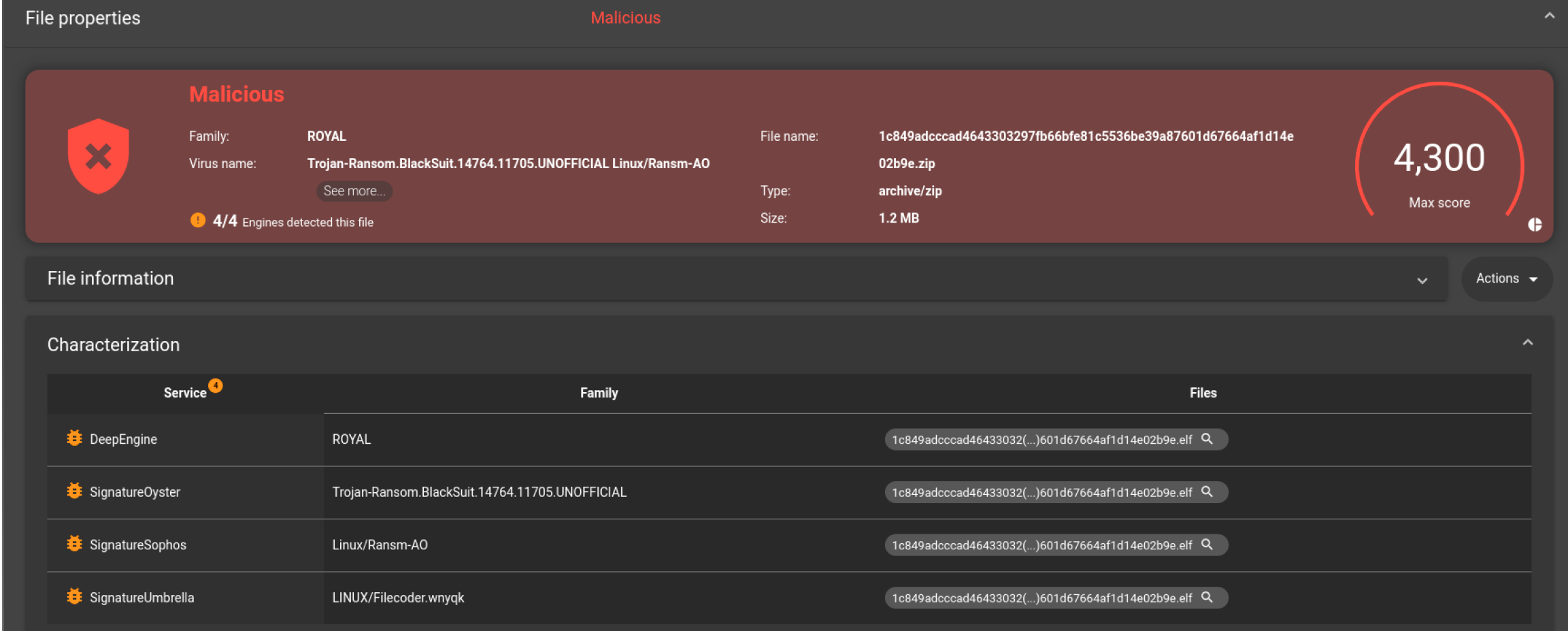Click the bug icon next to SignatureOyster
1568x631 pixels.
pos(75,491)
